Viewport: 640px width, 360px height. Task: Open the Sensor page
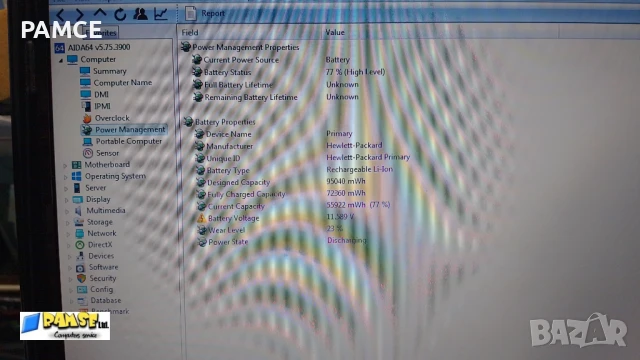[x=107, y=153]
